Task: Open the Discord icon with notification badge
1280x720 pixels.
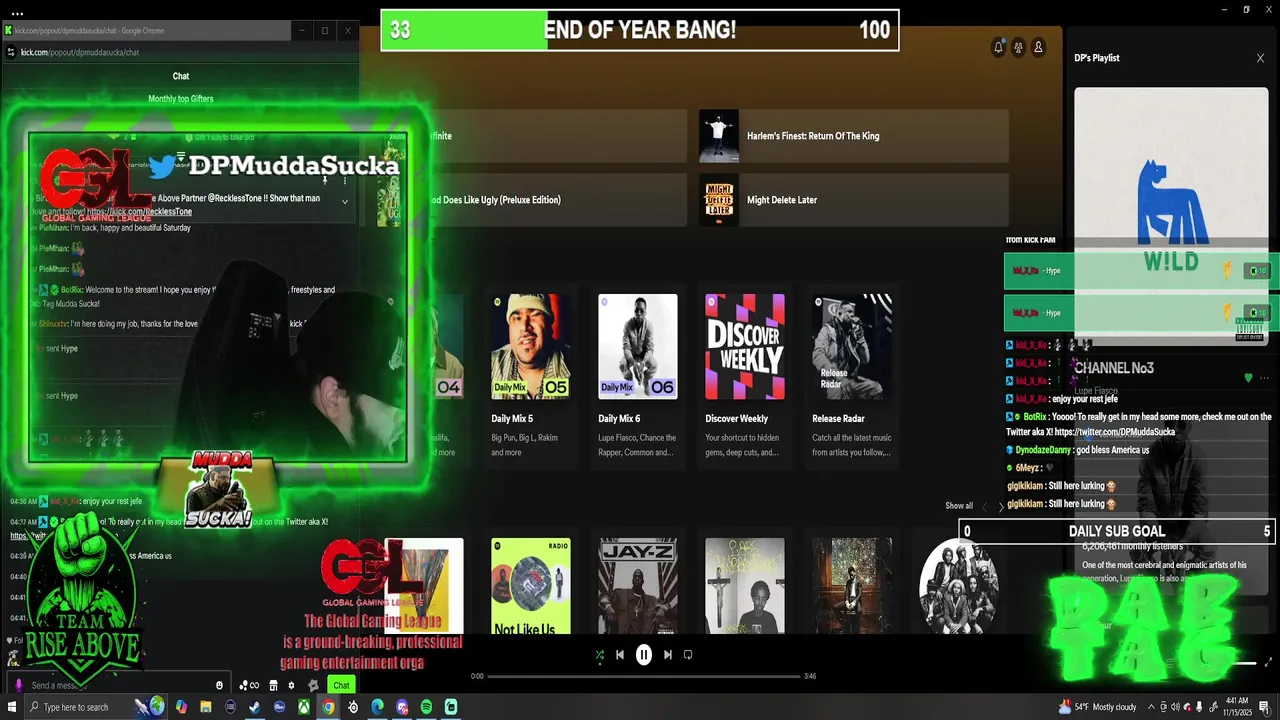Action: pyautogui.click(x=402, y=707)
